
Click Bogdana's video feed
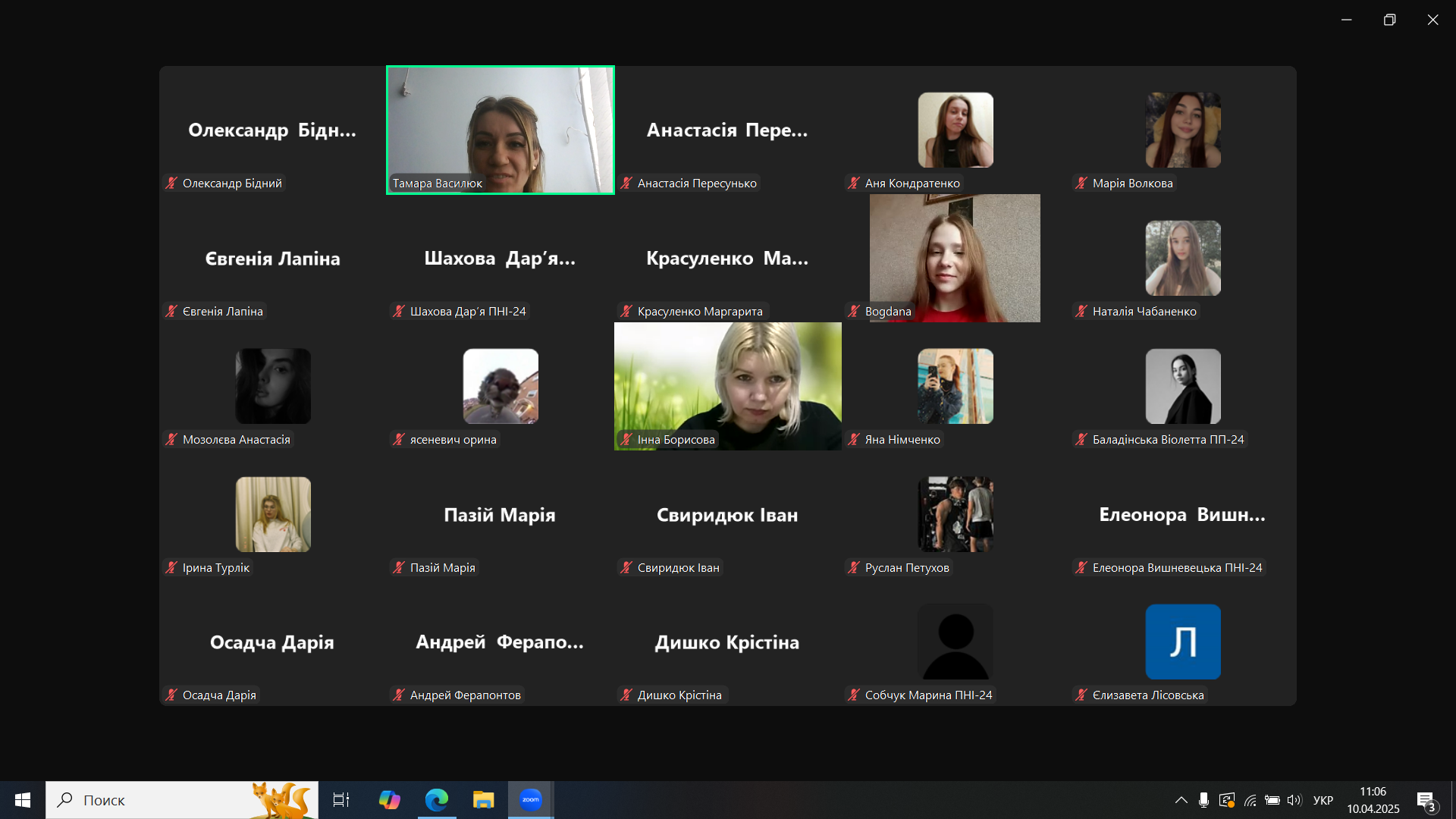point(955,258)
